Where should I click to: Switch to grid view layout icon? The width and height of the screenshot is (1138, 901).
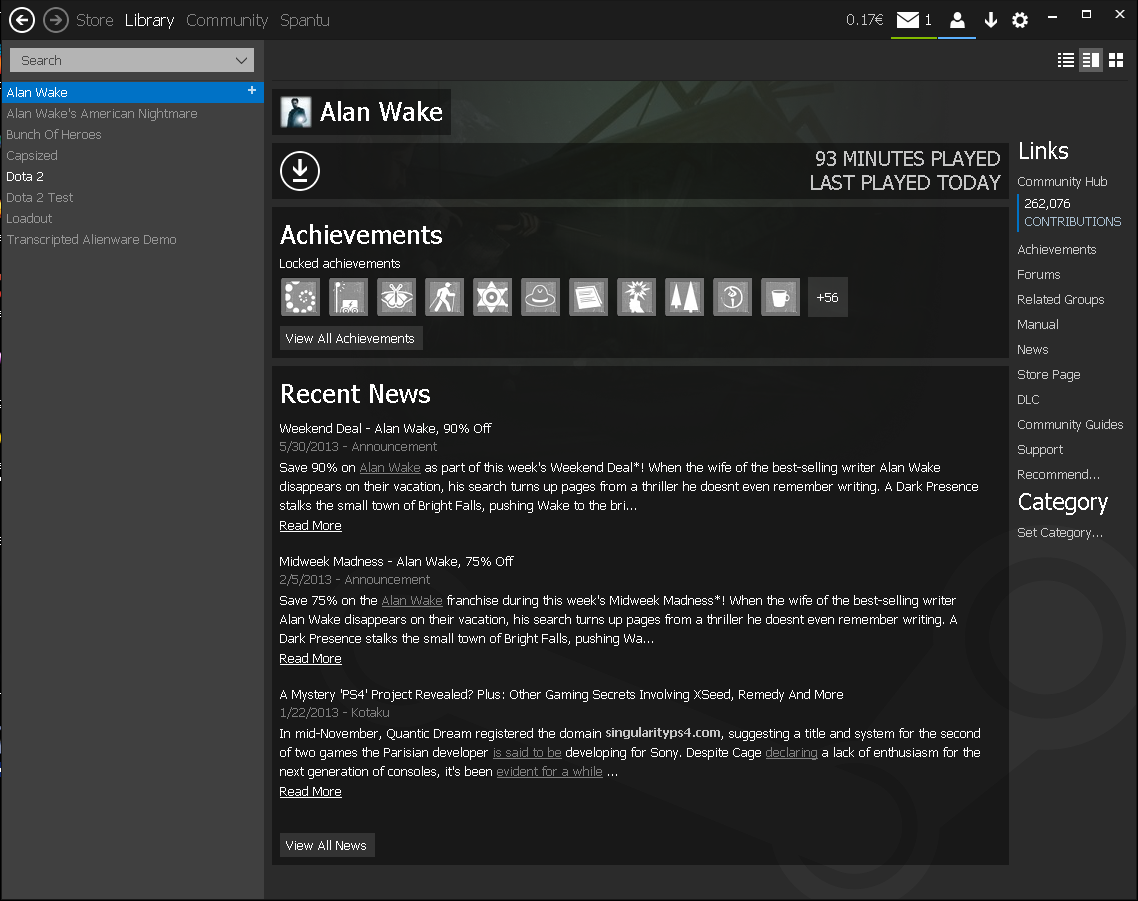(1116, 60)
